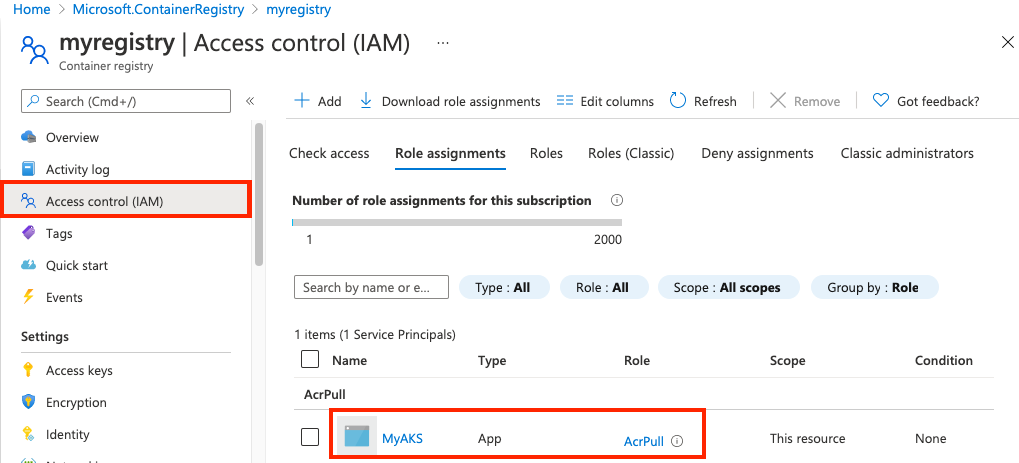Image resolution: width=1019 pixels, height=463 pixels.
Task: Click the Overview cloud icon in sidebar
Action: pos(29,137)
